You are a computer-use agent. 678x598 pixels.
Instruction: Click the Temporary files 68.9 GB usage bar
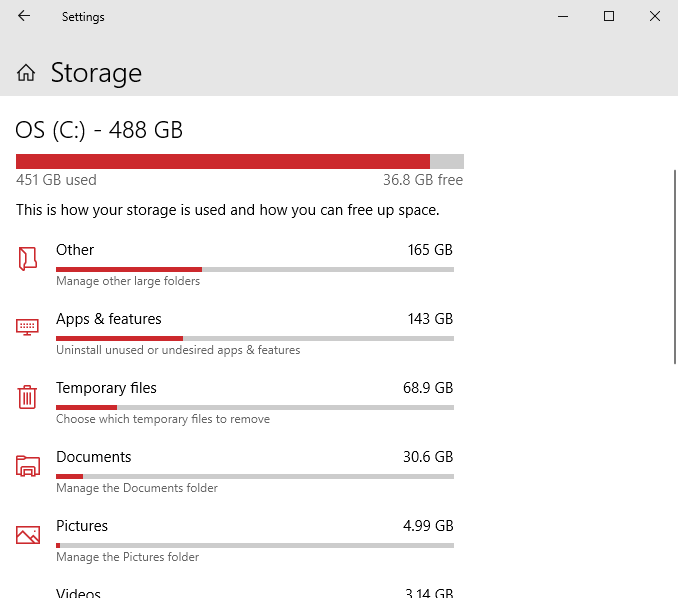pos(254,407)
